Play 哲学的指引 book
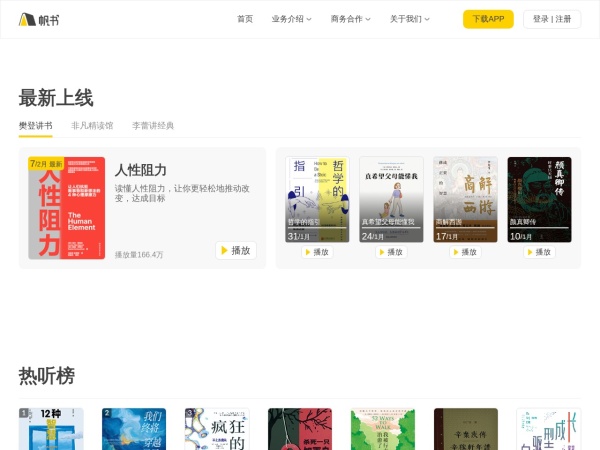The width and height of the screenshot is (600, 450). (x=317, y=252)
